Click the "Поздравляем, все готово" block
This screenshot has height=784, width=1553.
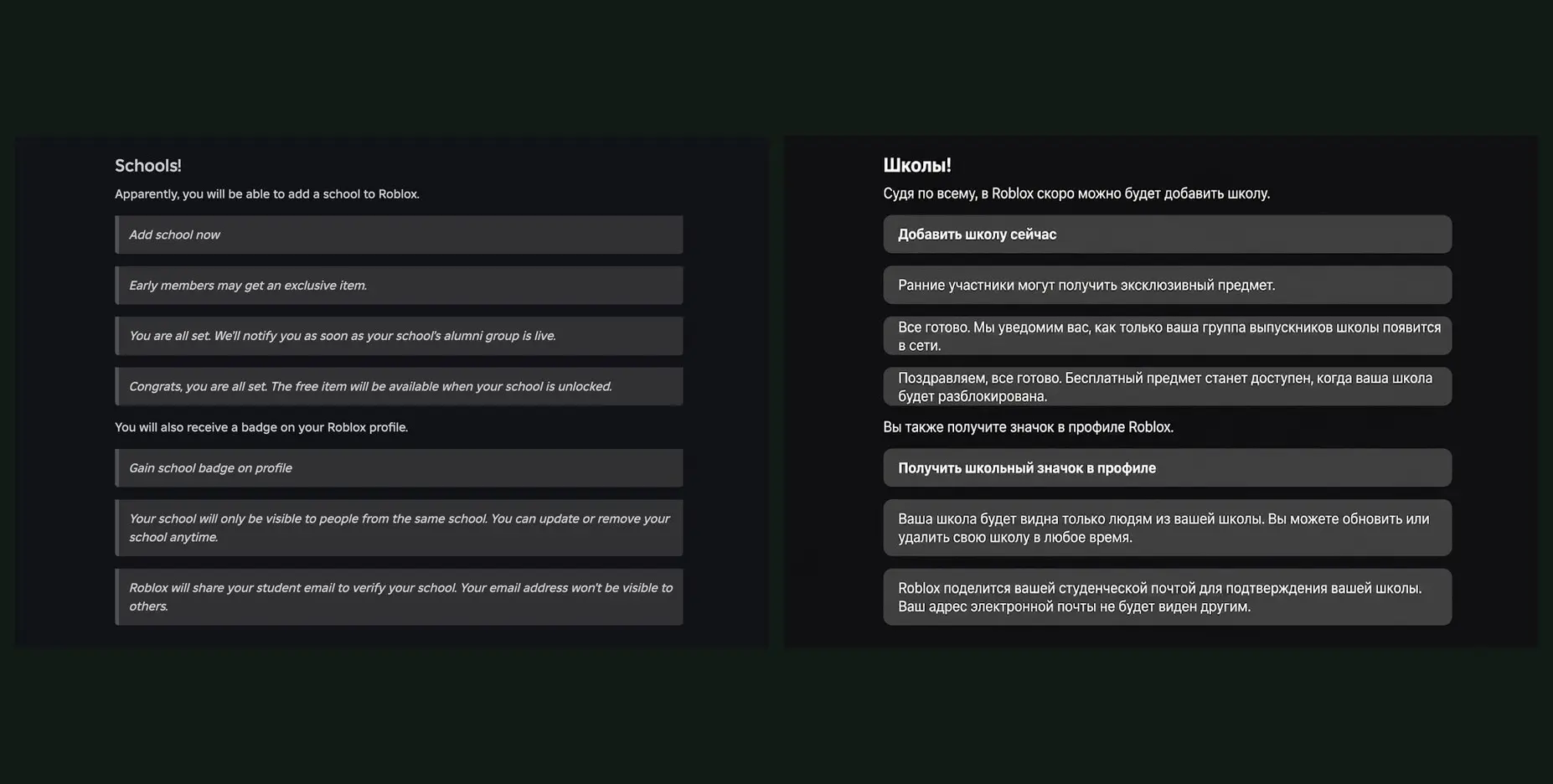[1168, 386]
